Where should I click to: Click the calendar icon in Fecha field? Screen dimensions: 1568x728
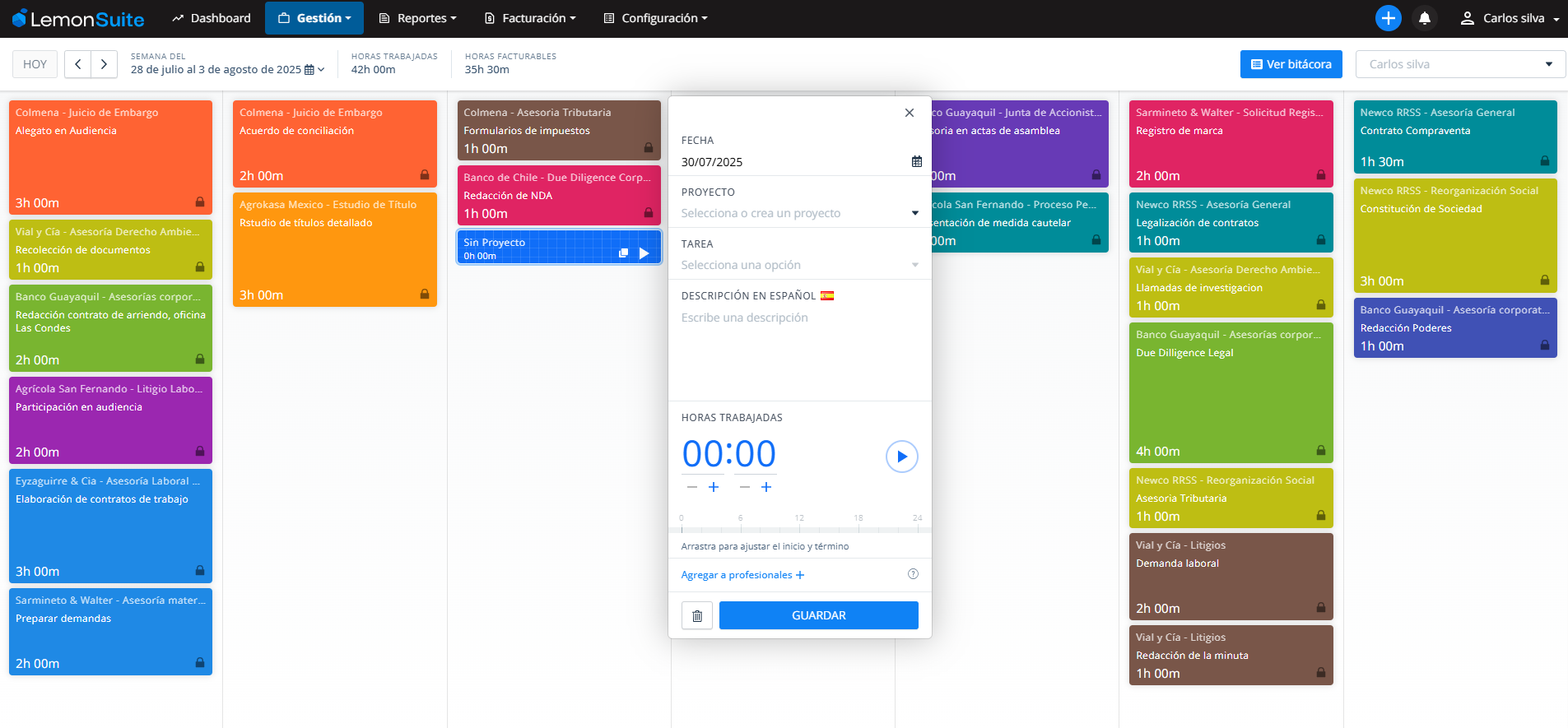click(916, 162)
